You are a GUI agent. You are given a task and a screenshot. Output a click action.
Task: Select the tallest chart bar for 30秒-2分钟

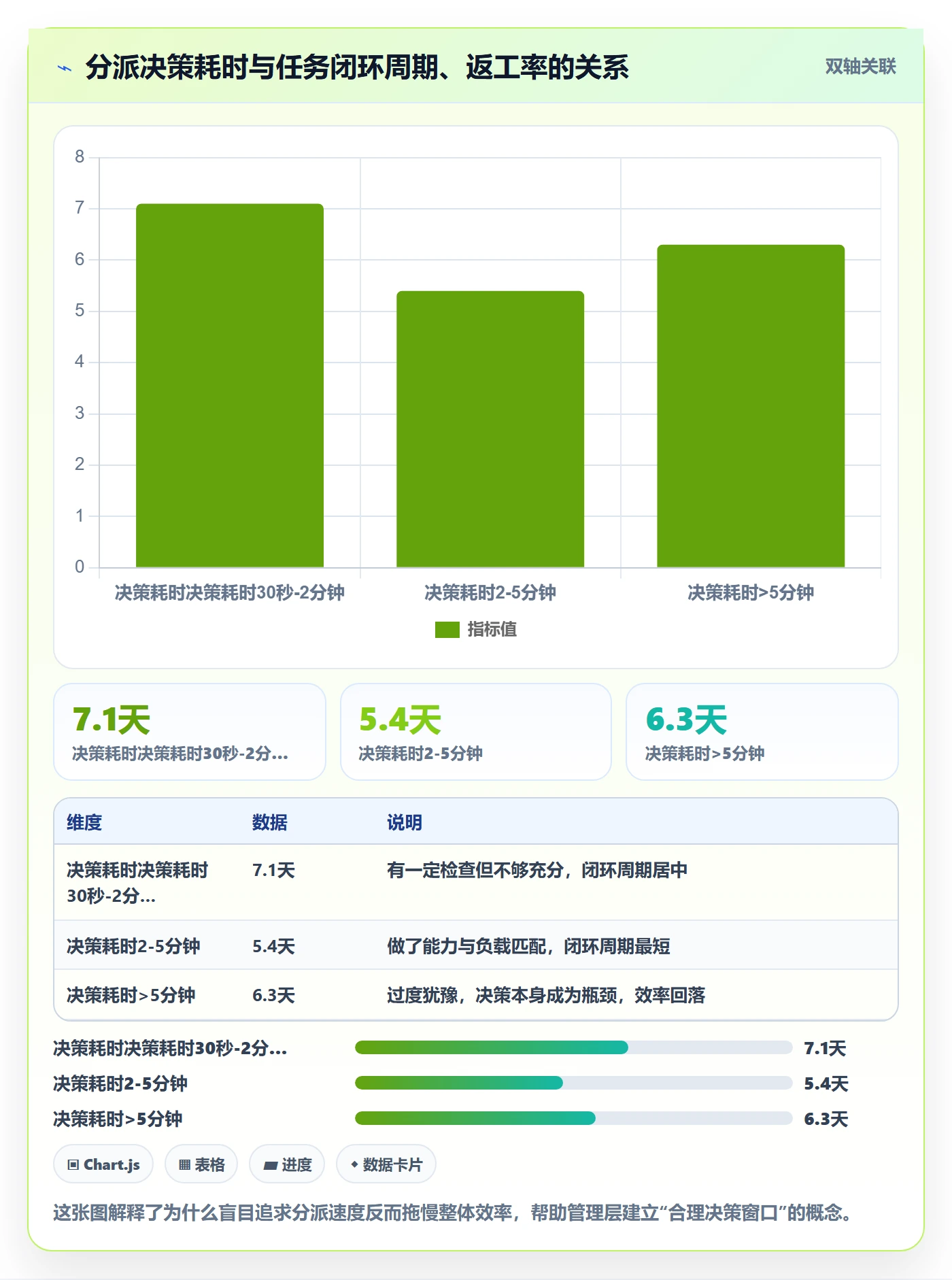click(x=230, y=386)
